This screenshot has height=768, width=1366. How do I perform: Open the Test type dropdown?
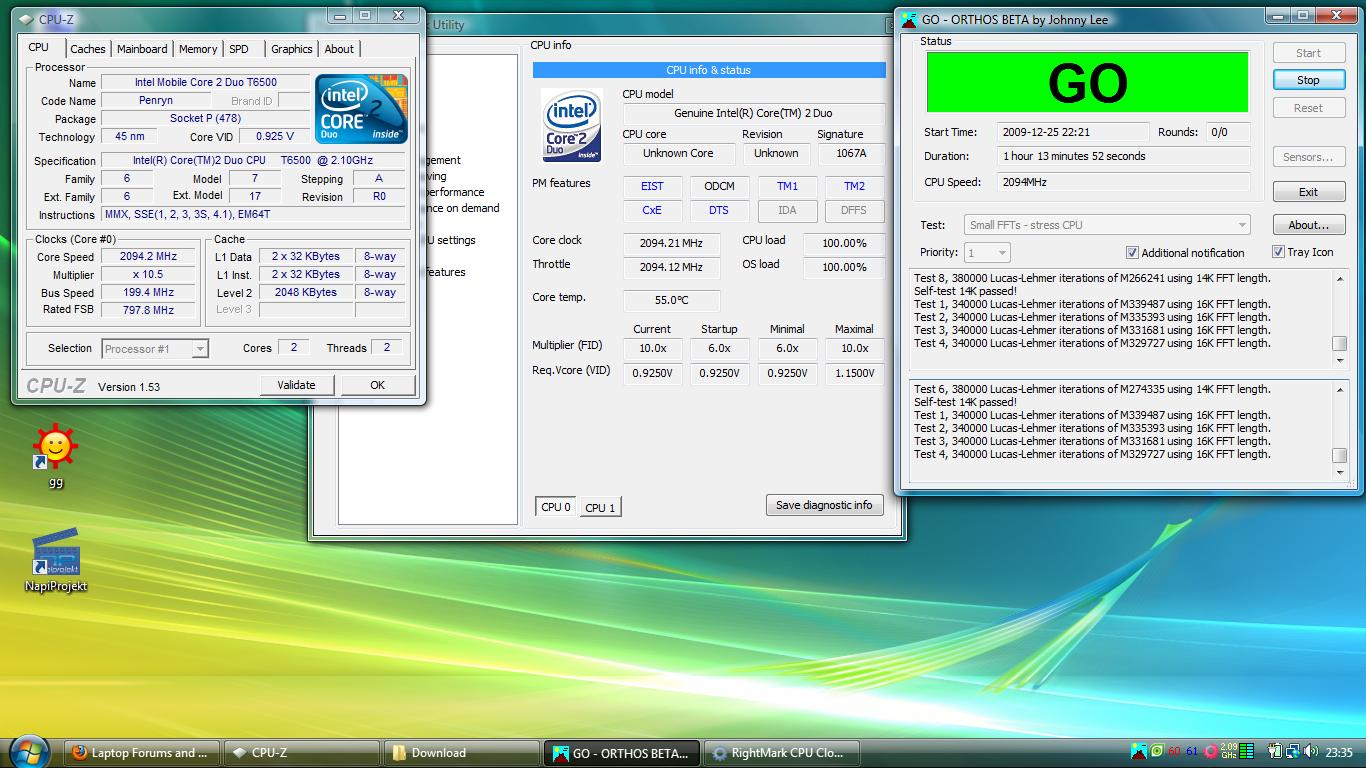[x=1106, y=225]
